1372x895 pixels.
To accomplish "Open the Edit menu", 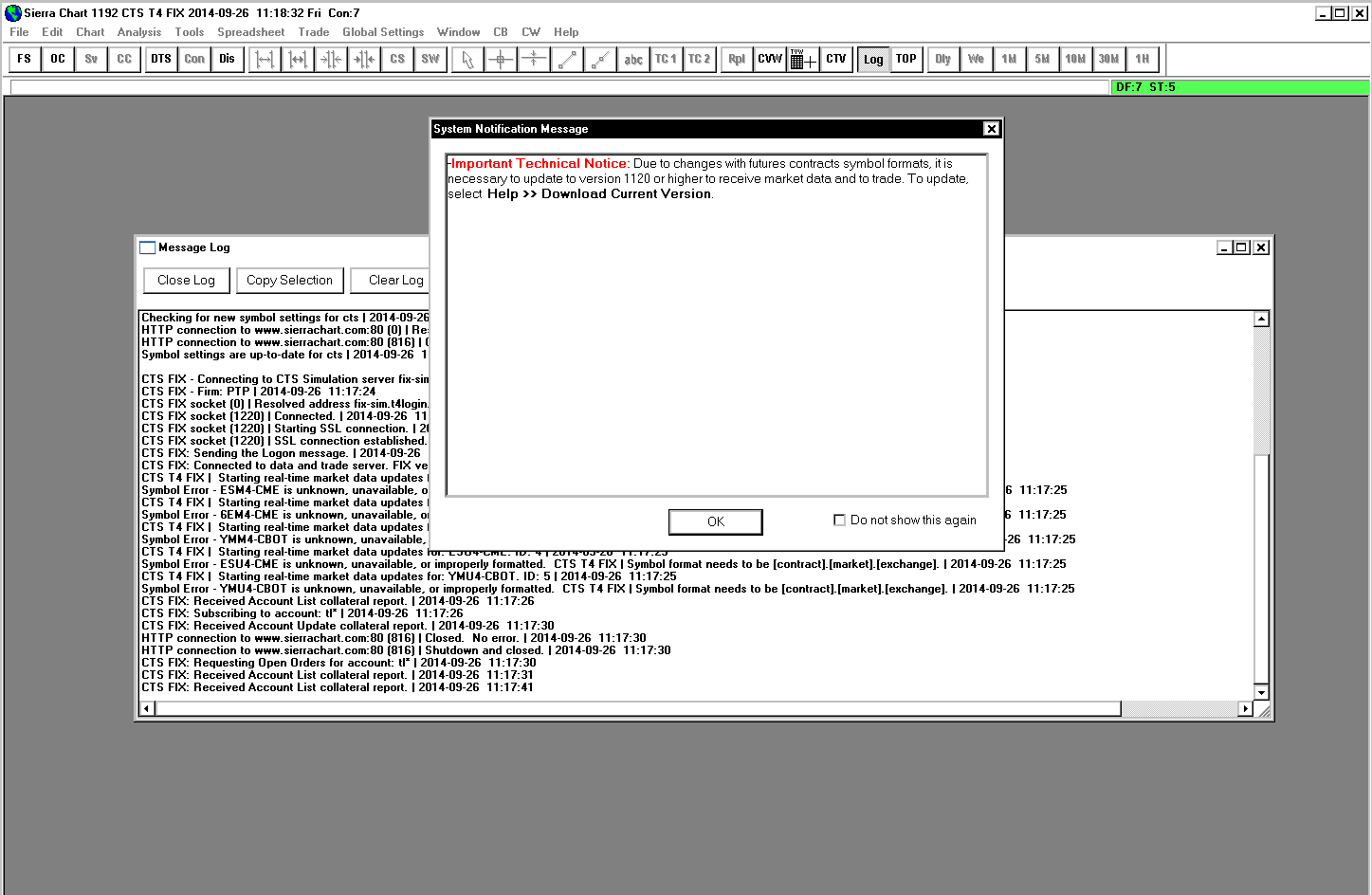I will pyautogui.click(x=52, y=32).
